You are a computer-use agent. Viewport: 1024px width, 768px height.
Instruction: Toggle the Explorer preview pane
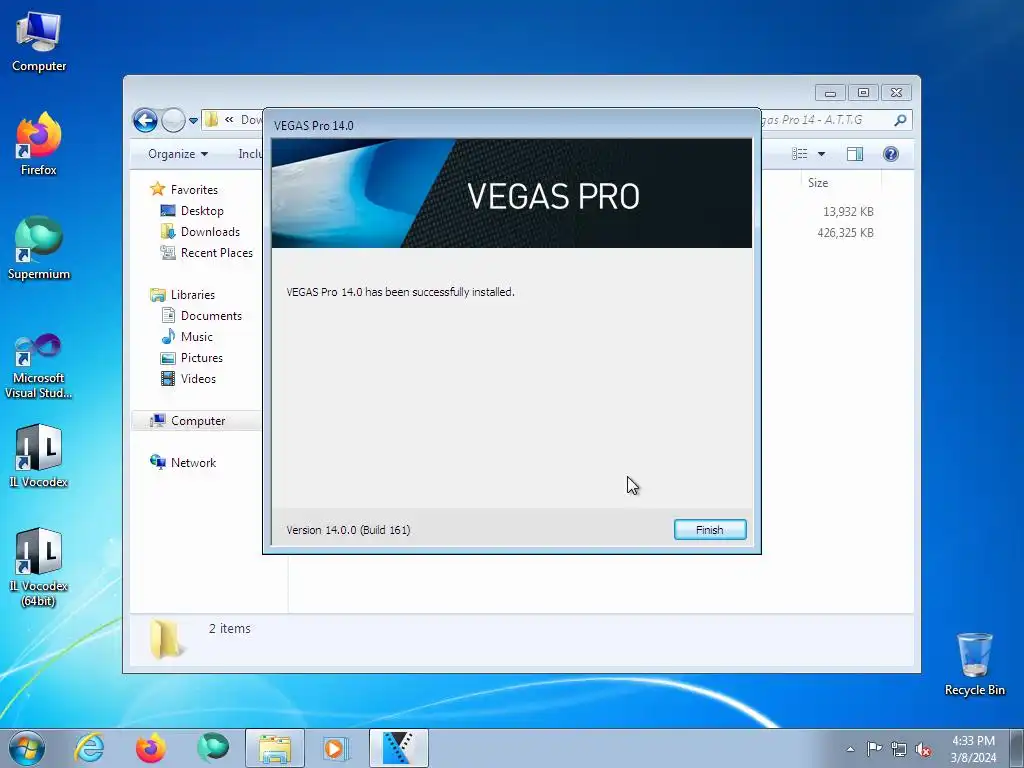click(855, 154)
